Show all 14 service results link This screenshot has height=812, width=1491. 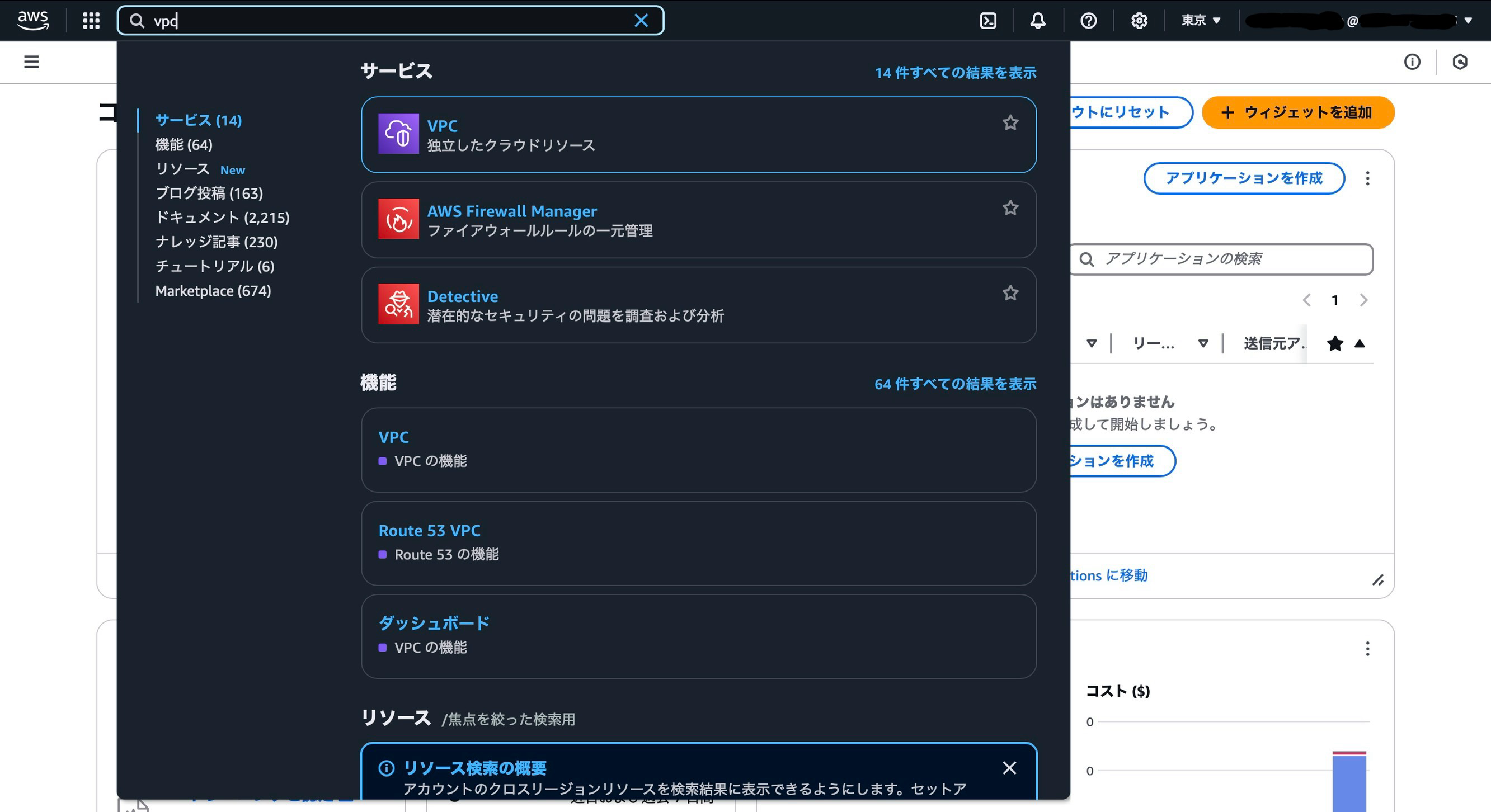pos(955,73)
